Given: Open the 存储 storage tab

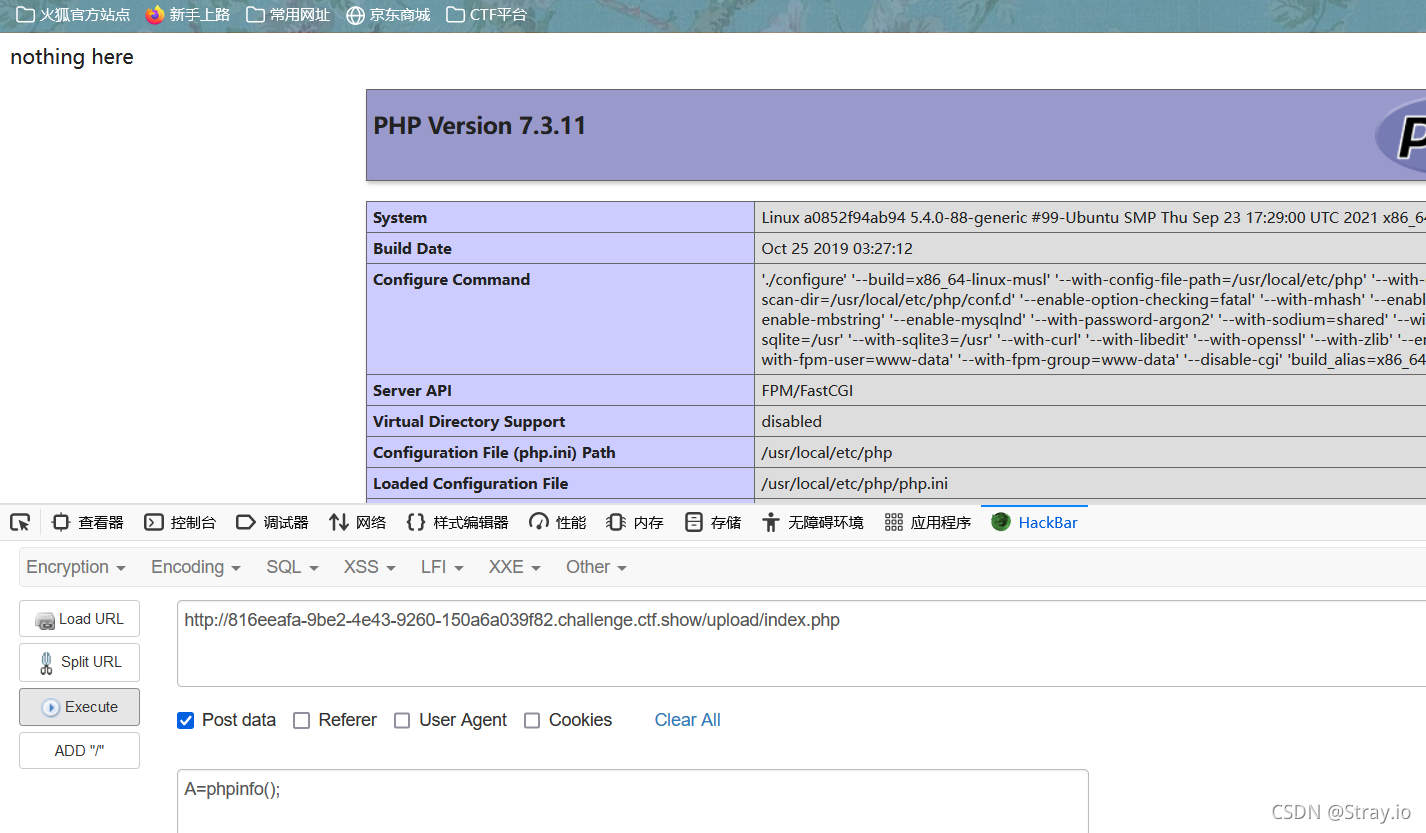Looking at the screenshot, I should coord(713,522).
